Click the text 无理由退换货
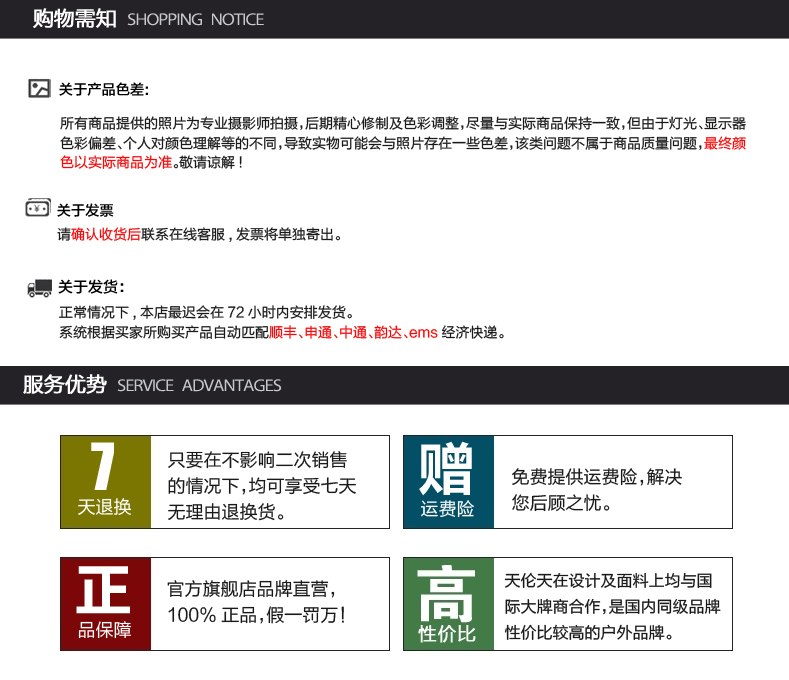Screen dimensions: 789x680 tap(227, 512)
